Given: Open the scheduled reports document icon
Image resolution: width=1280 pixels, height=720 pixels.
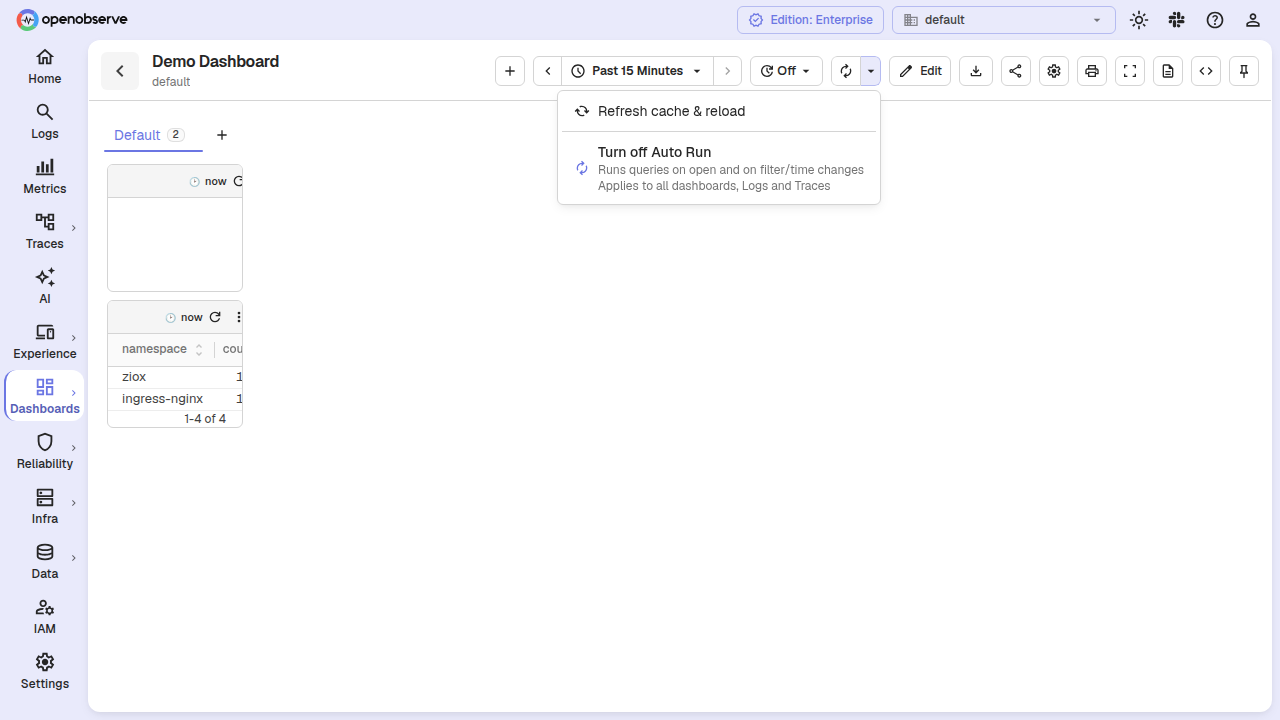Looking at the screenshot, I should coord(1167,71).
